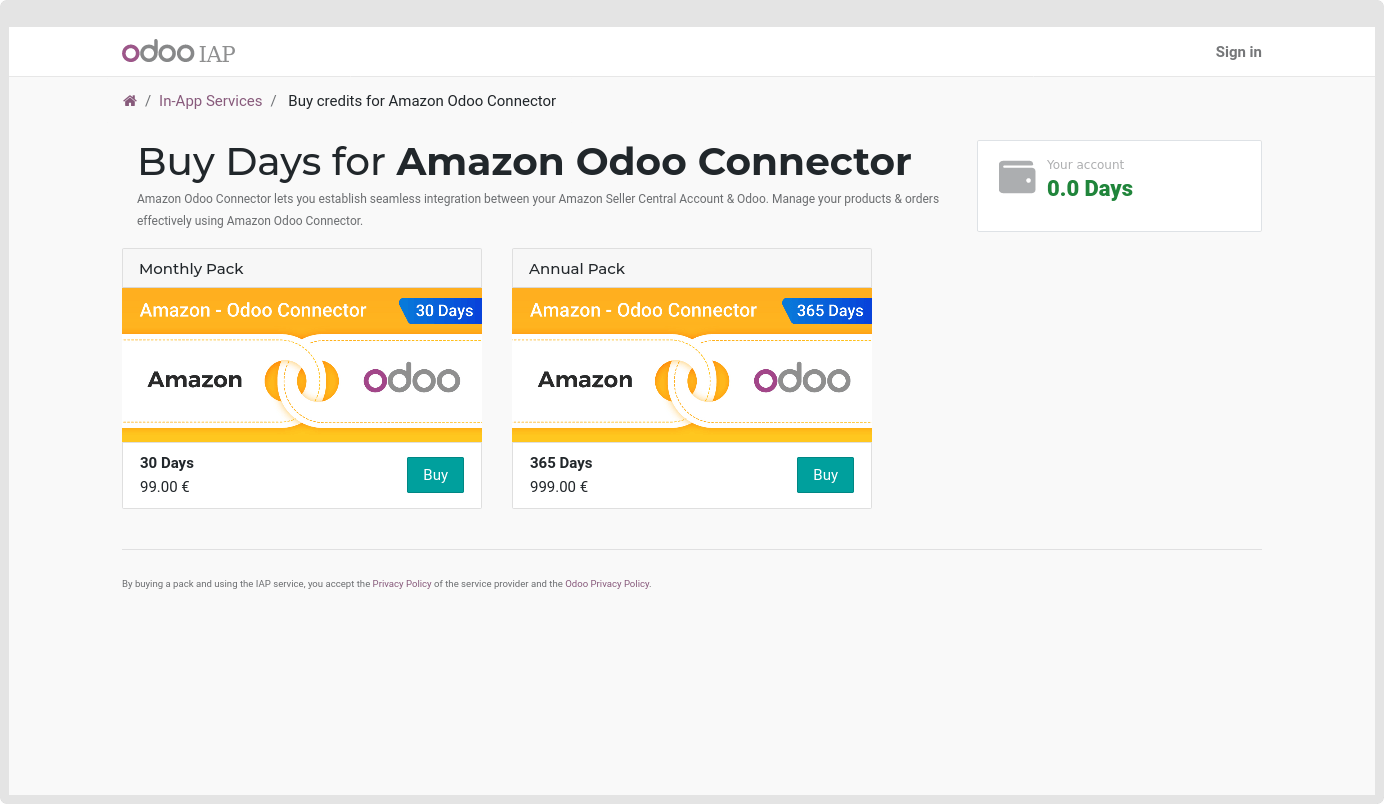Click Odoo logo in Annual Pack image

[x=802, y=380]
